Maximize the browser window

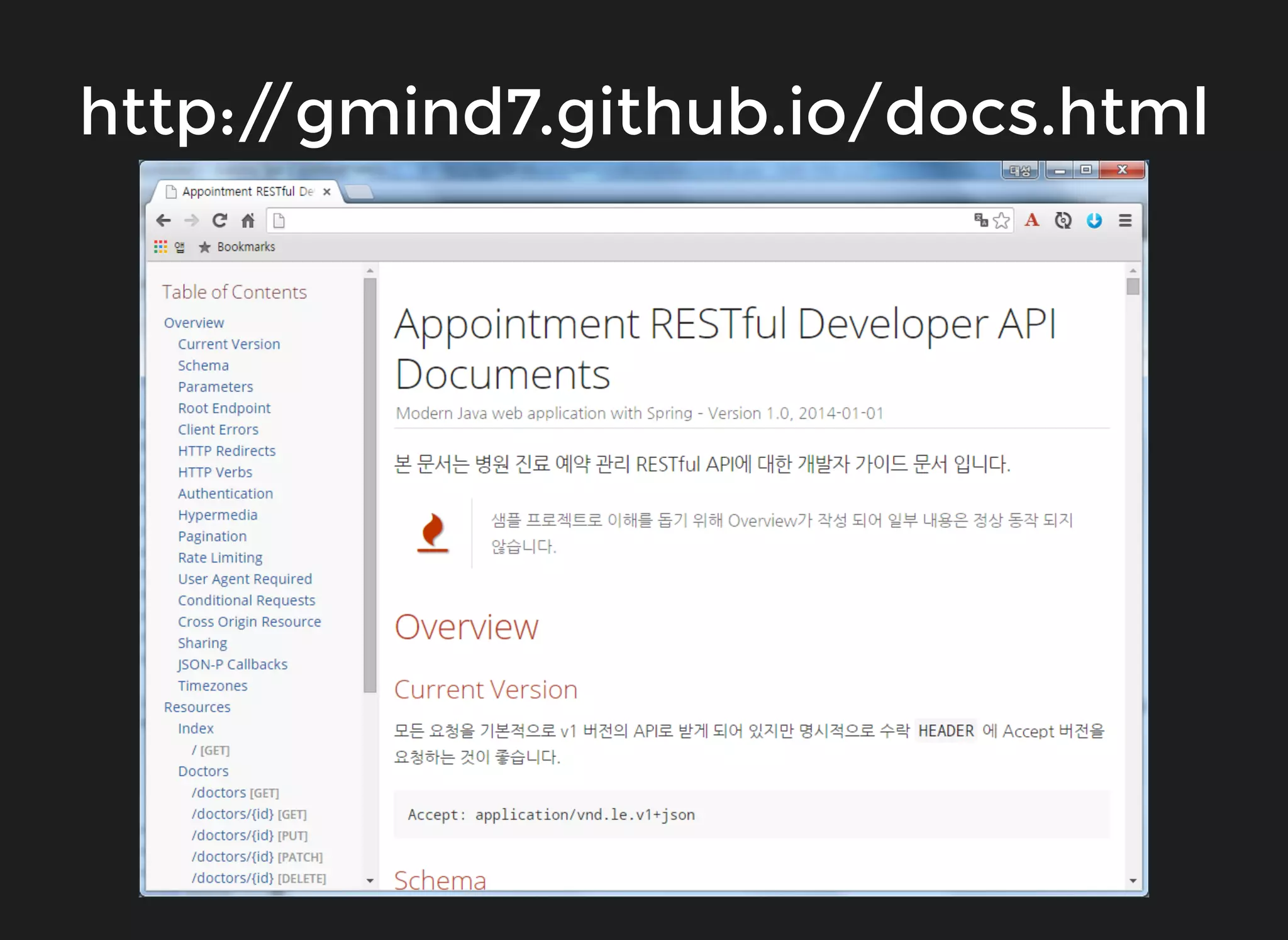tap(1086, 171)
